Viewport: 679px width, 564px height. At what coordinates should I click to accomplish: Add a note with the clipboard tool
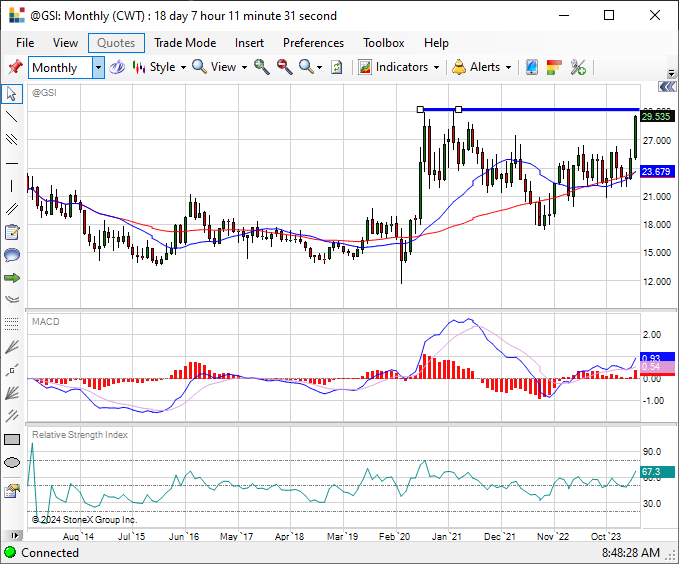pos(12,233)
